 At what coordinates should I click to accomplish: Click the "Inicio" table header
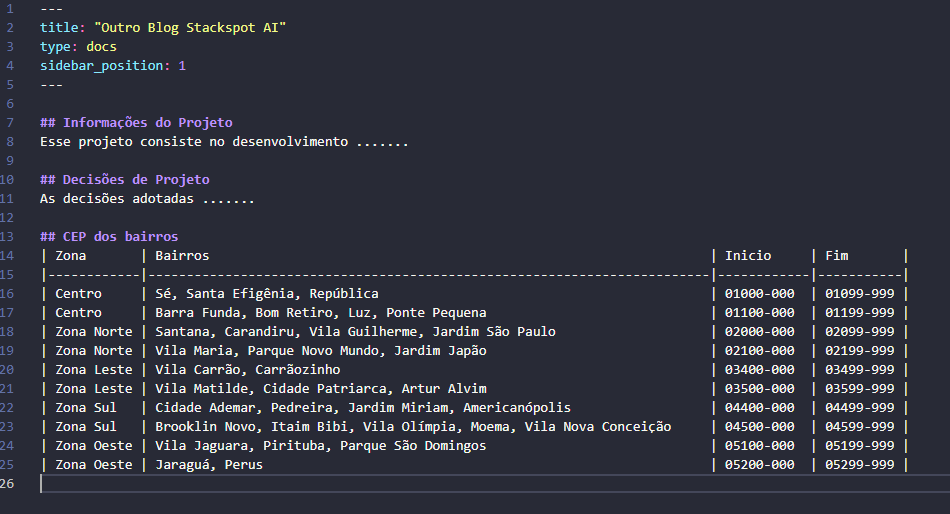(748, 256)
